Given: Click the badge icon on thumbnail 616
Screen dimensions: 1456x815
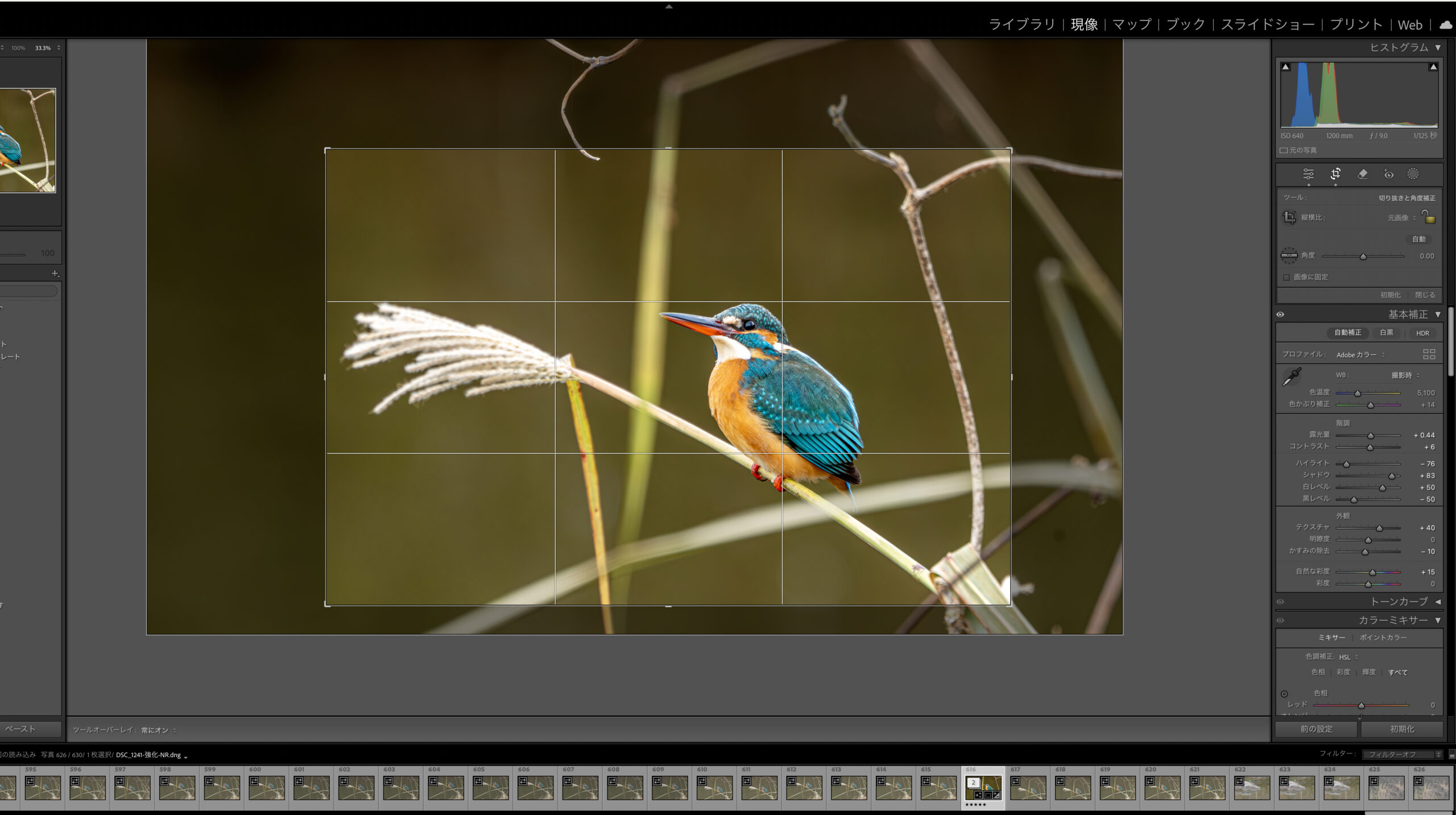Looking at the screenshot, I should coord(973,783).
